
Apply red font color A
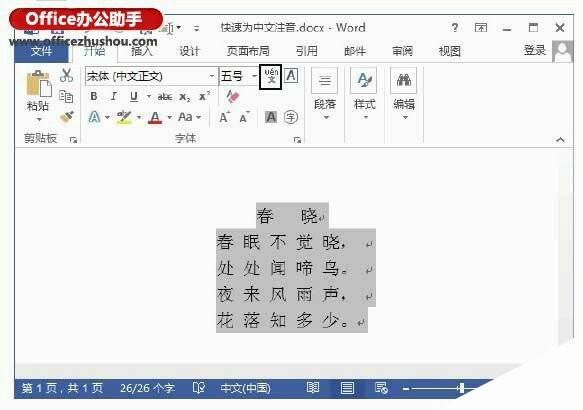tap(155, 117)
